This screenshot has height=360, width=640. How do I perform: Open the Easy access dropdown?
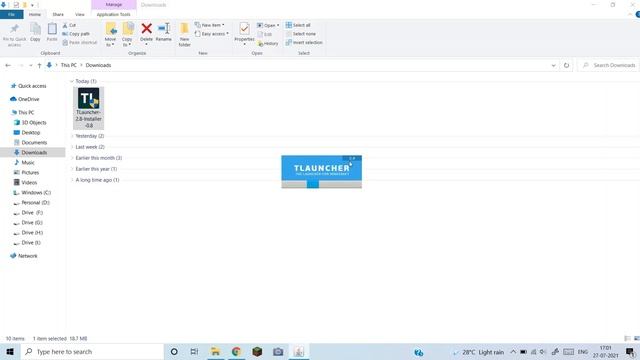click(x=211, y=34)
